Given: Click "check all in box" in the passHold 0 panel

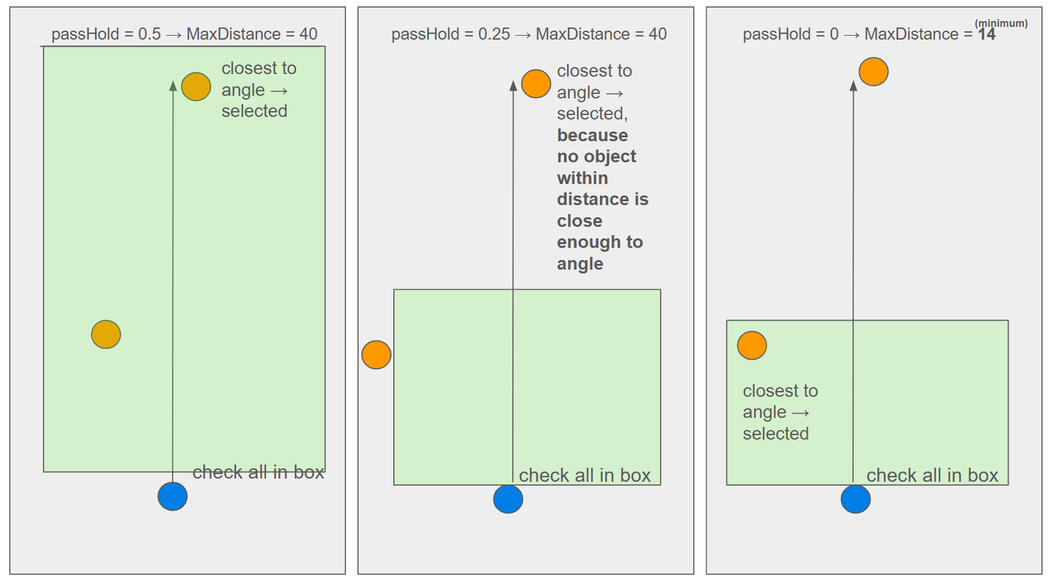Looking at the screenshot, I should (x=932, y=475).
